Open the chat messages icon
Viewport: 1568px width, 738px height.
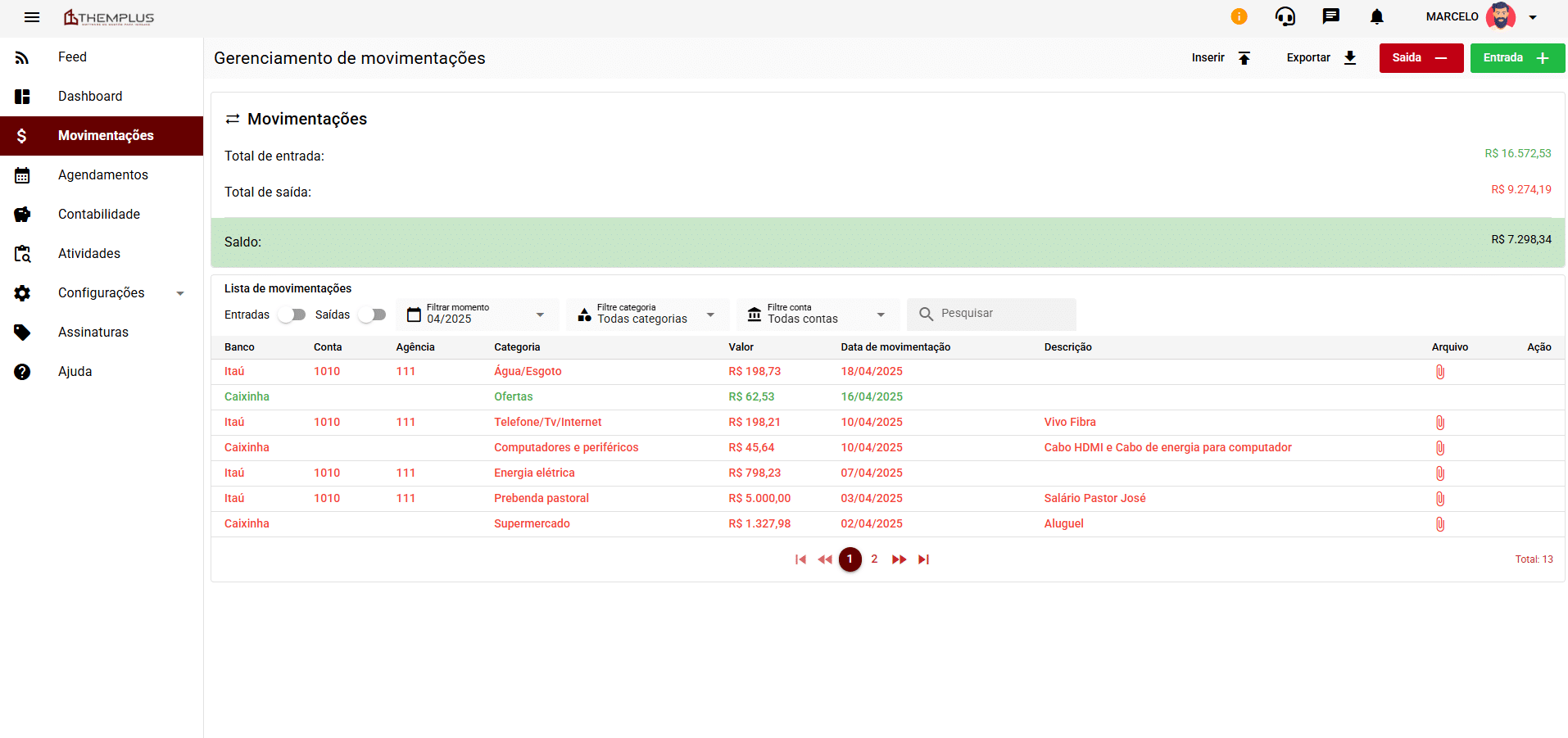pyautogui.click(x=1330, y=16)
